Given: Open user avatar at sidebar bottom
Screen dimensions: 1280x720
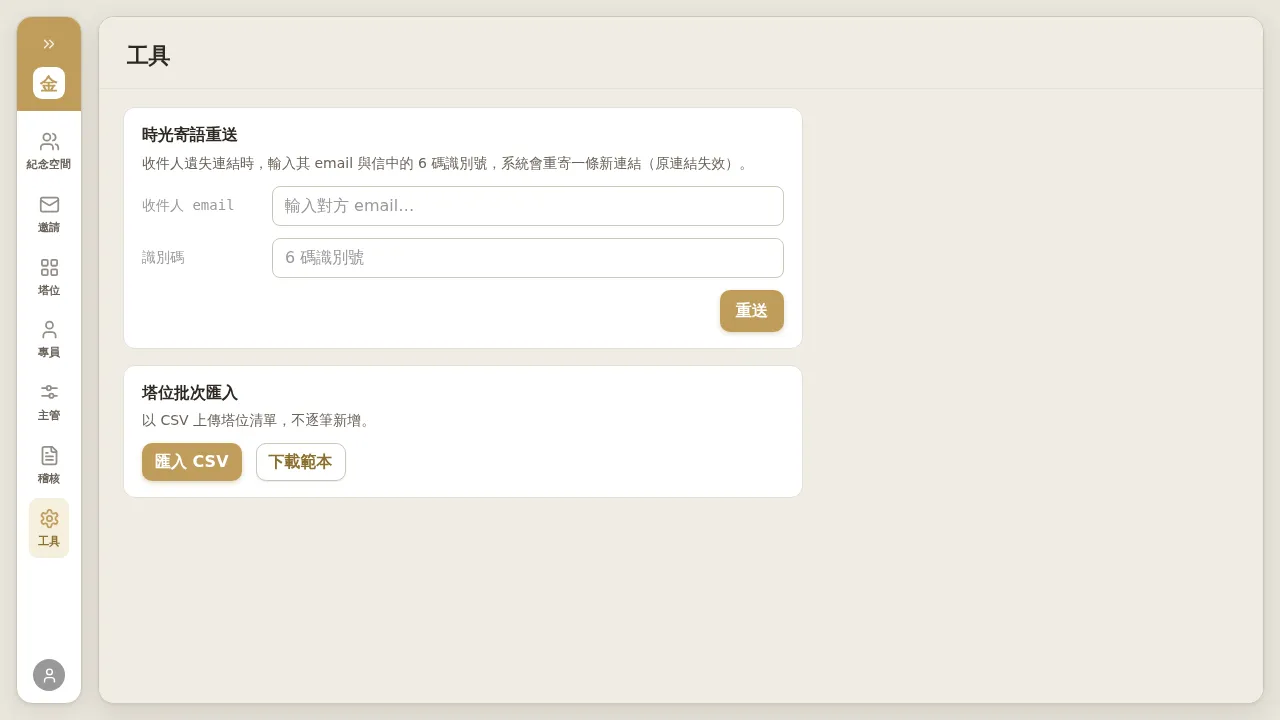Looking at the screenshot, I should (49, 675).
